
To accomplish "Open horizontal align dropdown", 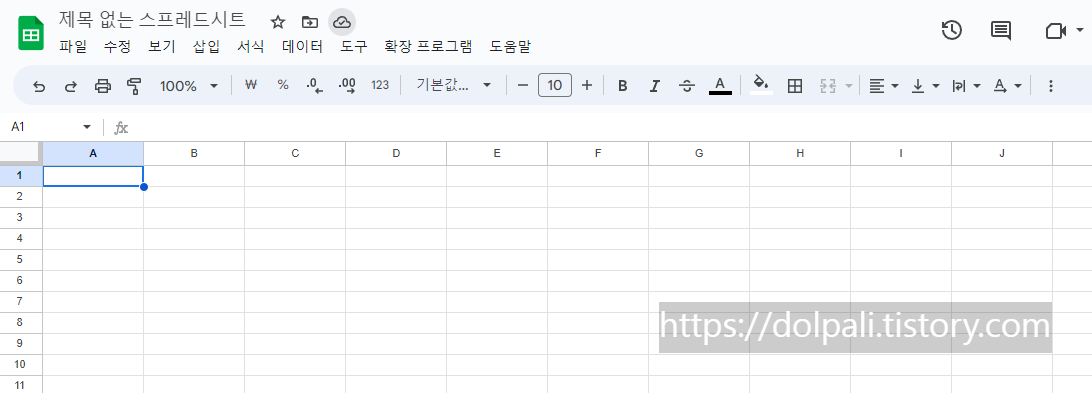I will point(884,86).
